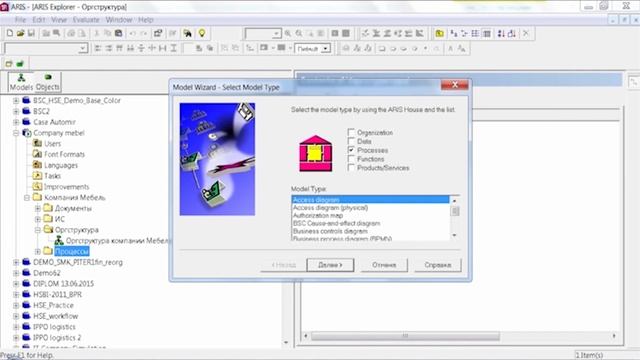The width and height of the screenshot is (640, 360).
Task: Click the sort descending icon
Action: tap(512, 33)
